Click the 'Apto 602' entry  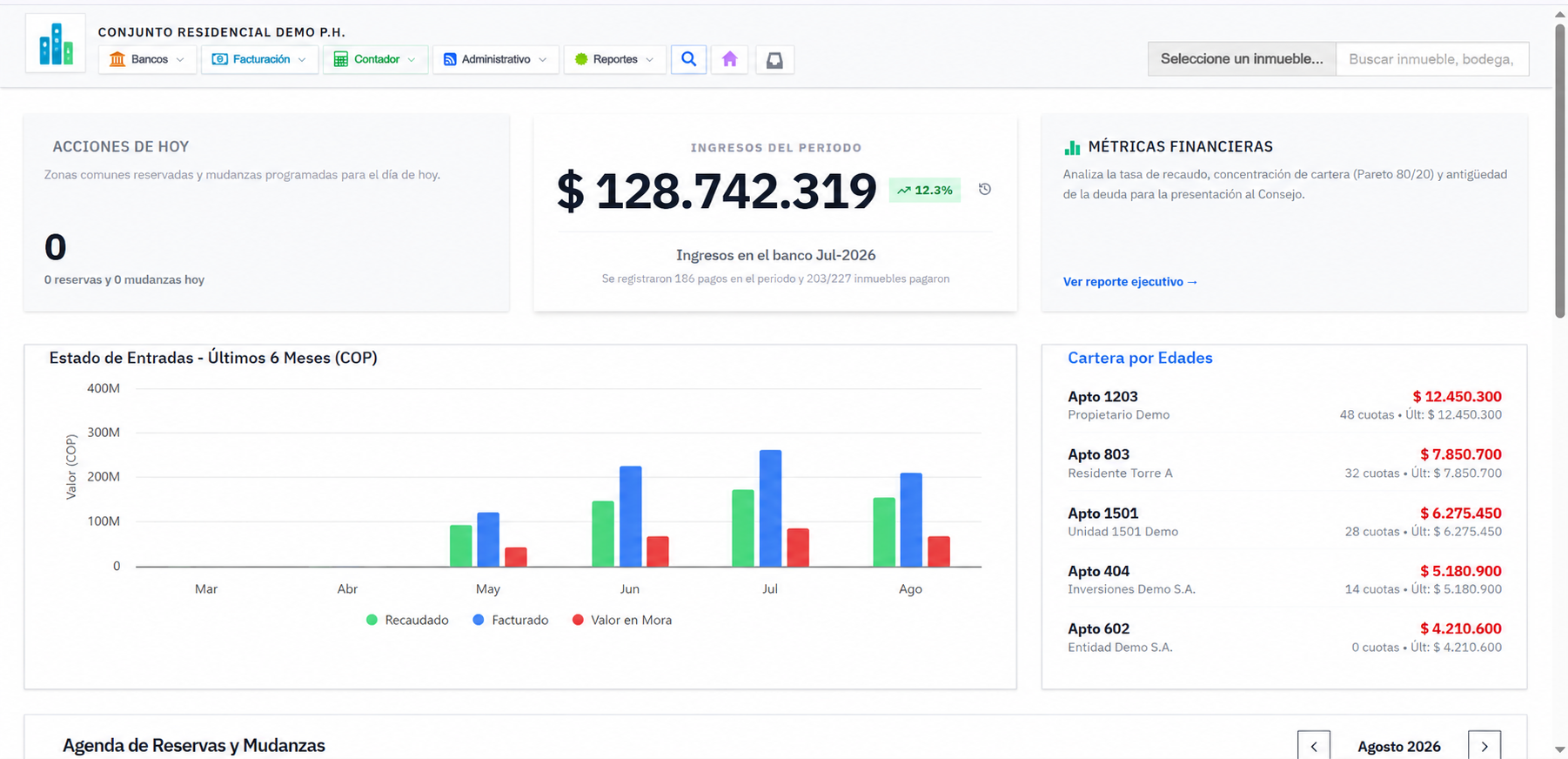pyautogui.click(x=1284, y=637)
